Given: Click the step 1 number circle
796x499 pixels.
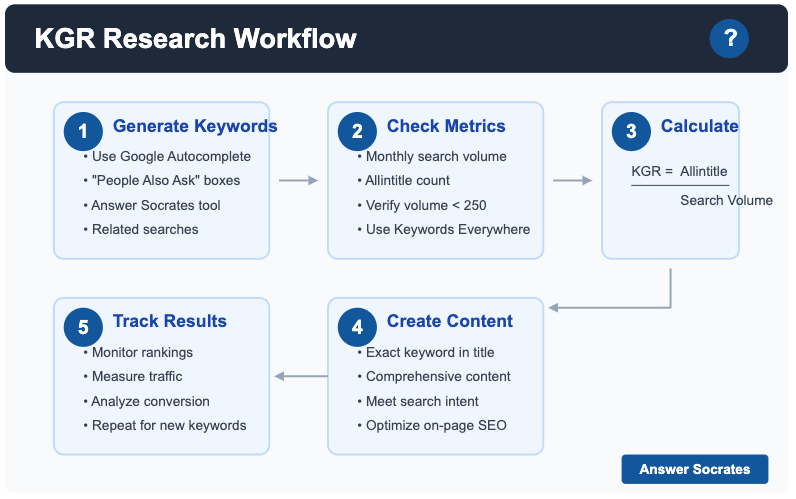Looking at the screenshot, I should (x=83, y=131).
